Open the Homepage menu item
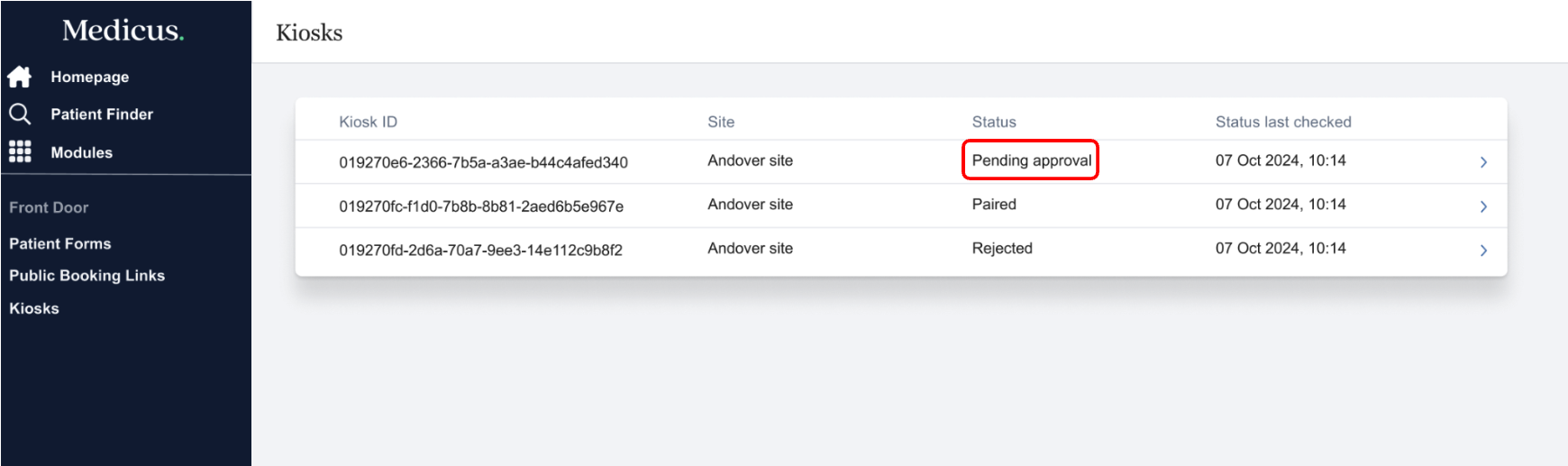The width and height of the screenshot is (1568, 466). click(x=89, y=78)
